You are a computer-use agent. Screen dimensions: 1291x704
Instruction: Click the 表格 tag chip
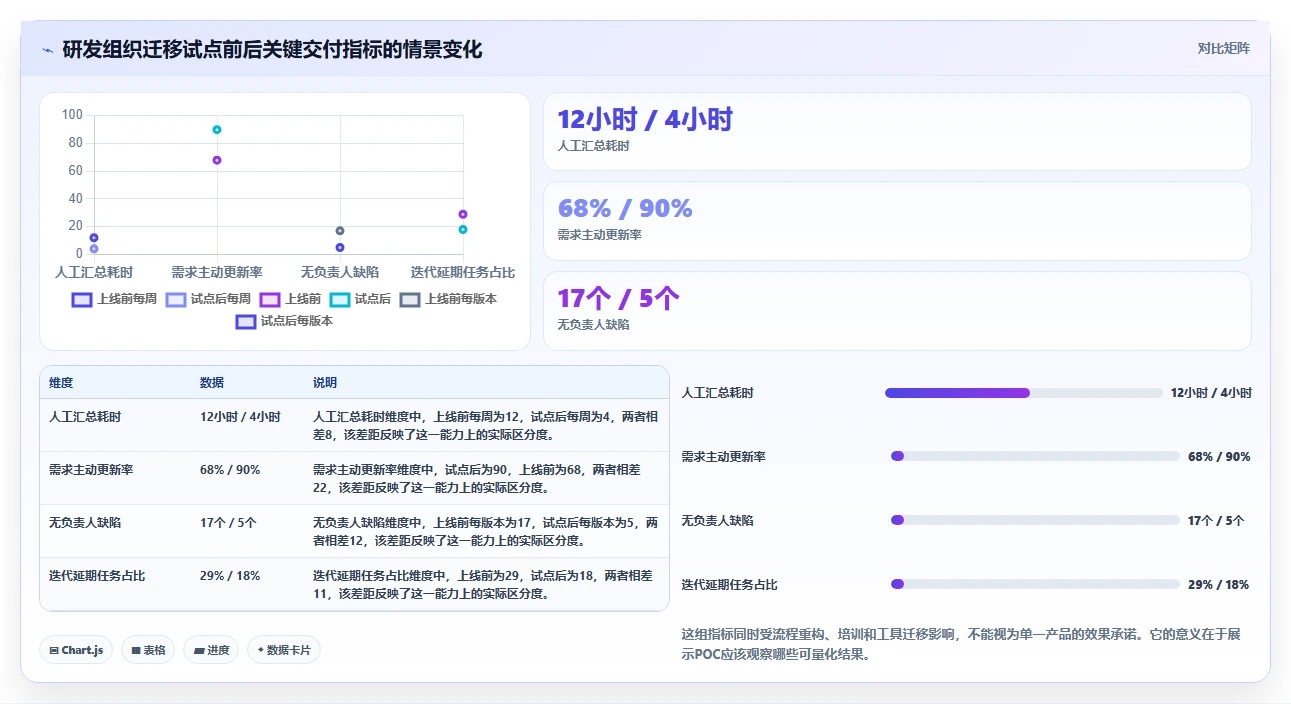point(148,650)
